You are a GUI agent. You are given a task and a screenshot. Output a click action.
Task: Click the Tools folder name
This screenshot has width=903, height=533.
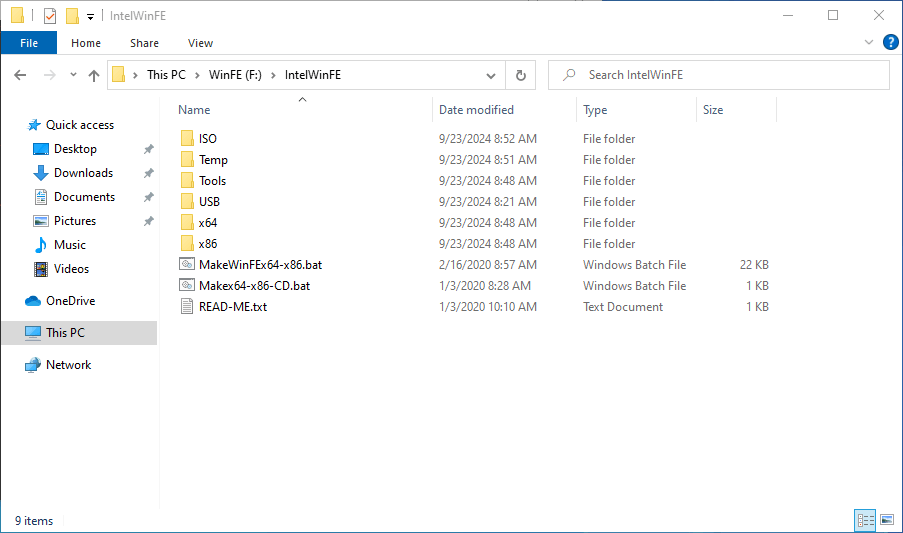coord(213,181)
